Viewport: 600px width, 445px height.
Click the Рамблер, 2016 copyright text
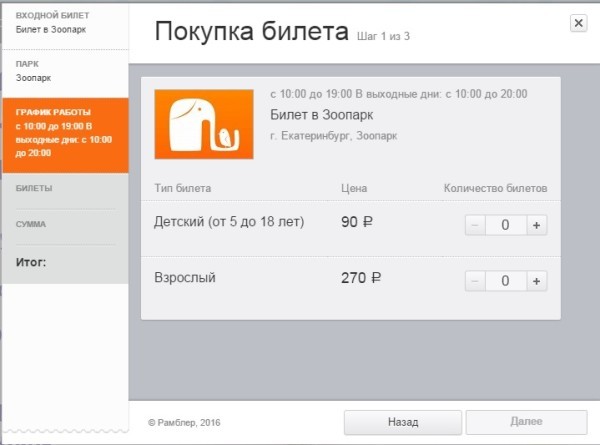pos(184,423)
